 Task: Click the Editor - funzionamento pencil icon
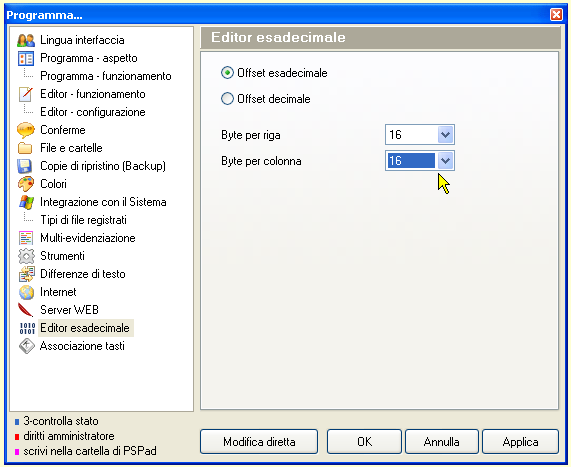point(26,94)
